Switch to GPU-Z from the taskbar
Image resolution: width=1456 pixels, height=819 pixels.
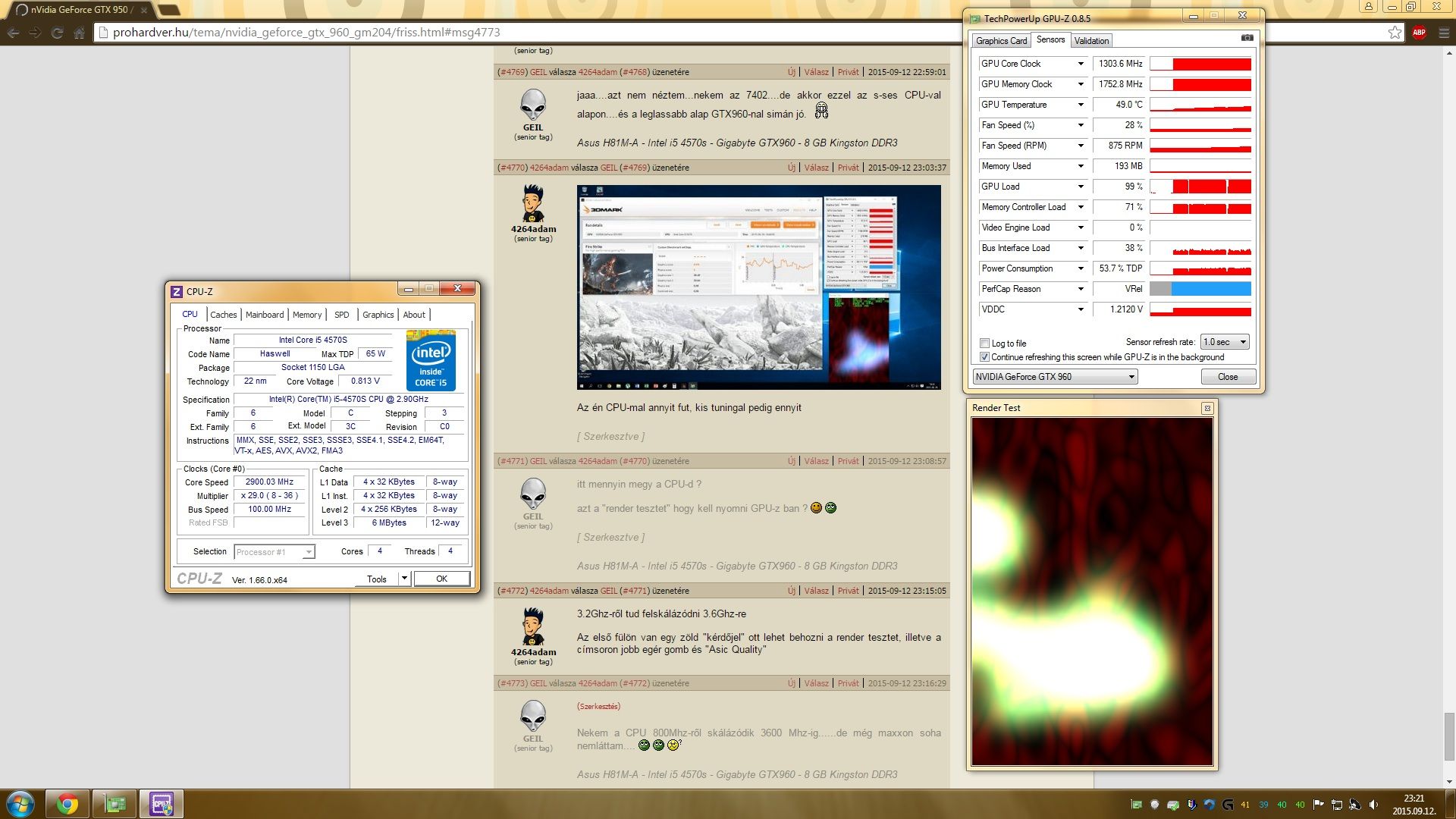coord(115,804)
